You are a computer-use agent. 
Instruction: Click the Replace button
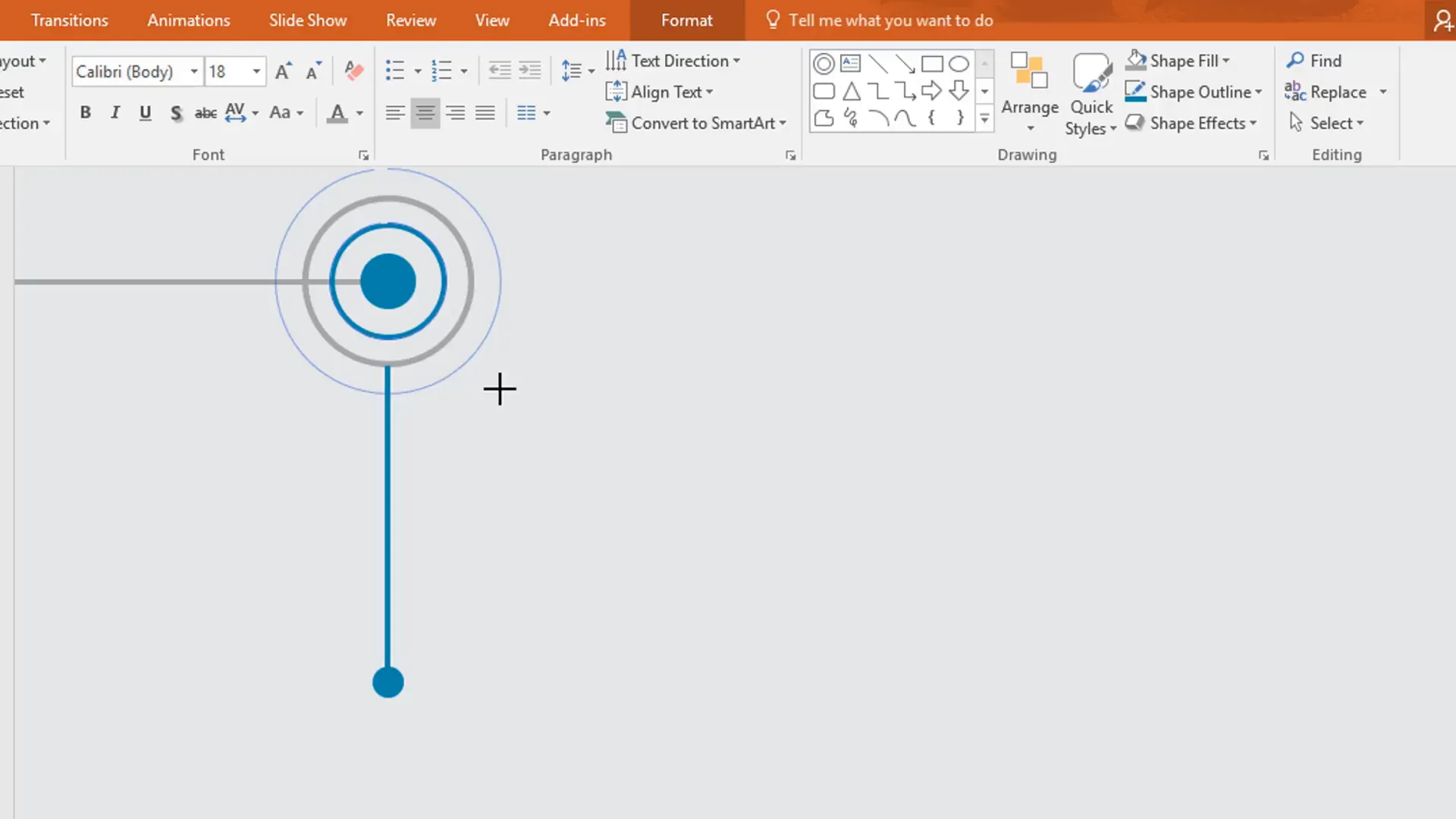tap(1326, 92)
